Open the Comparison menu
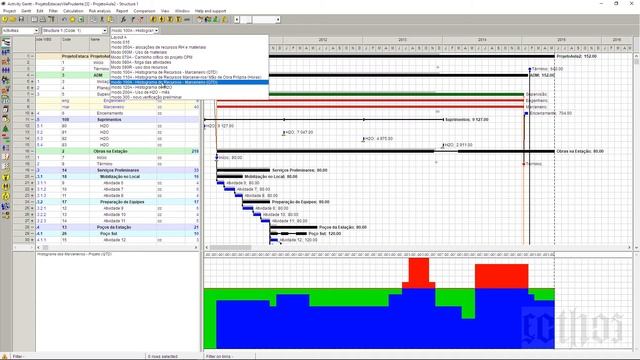 pos(144,11)
